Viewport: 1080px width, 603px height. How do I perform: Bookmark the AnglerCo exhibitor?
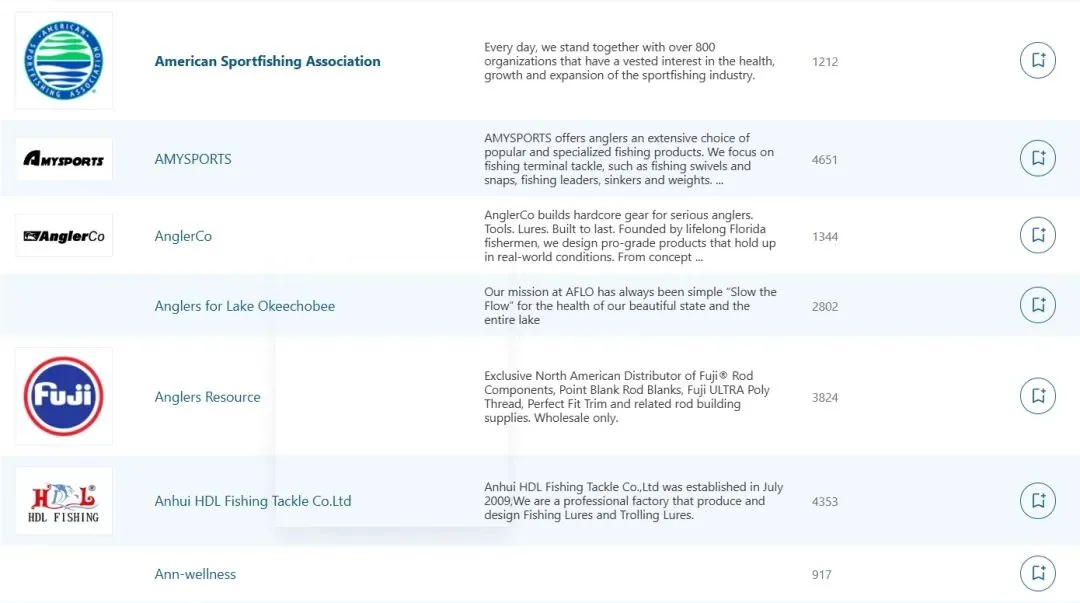(x=1037, y=236)
